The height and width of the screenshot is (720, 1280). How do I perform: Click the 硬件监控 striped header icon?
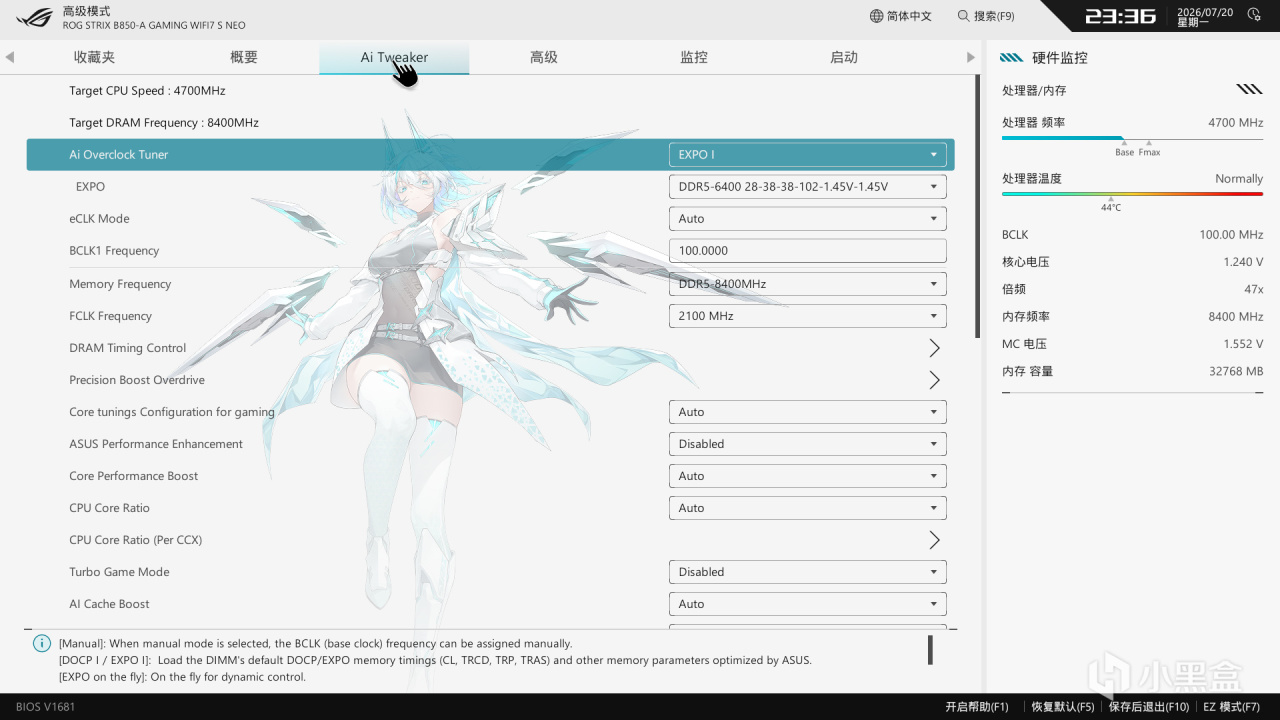coord(1012,58)
